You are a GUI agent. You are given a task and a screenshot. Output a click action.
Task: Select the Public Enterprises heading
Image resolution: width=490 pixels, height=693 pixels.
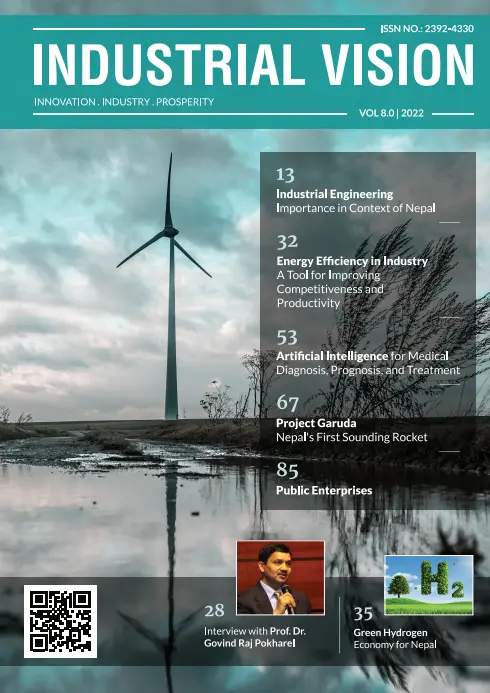(324, 490)
